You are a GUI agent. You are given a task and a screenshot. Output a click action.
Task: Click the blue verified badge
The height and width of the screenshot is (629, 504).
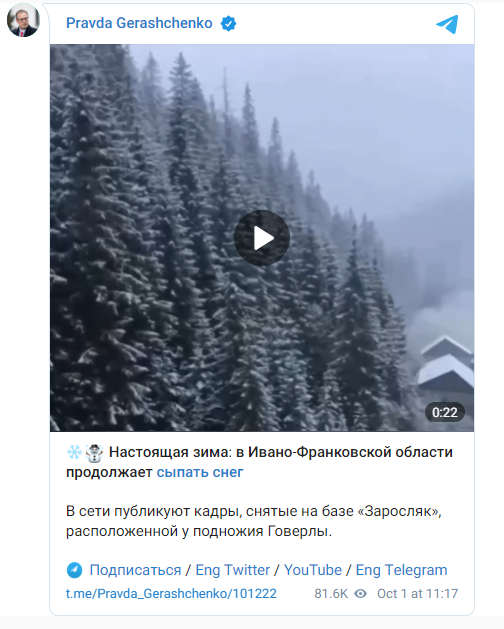pyautogui.click(x=228, y=24)
